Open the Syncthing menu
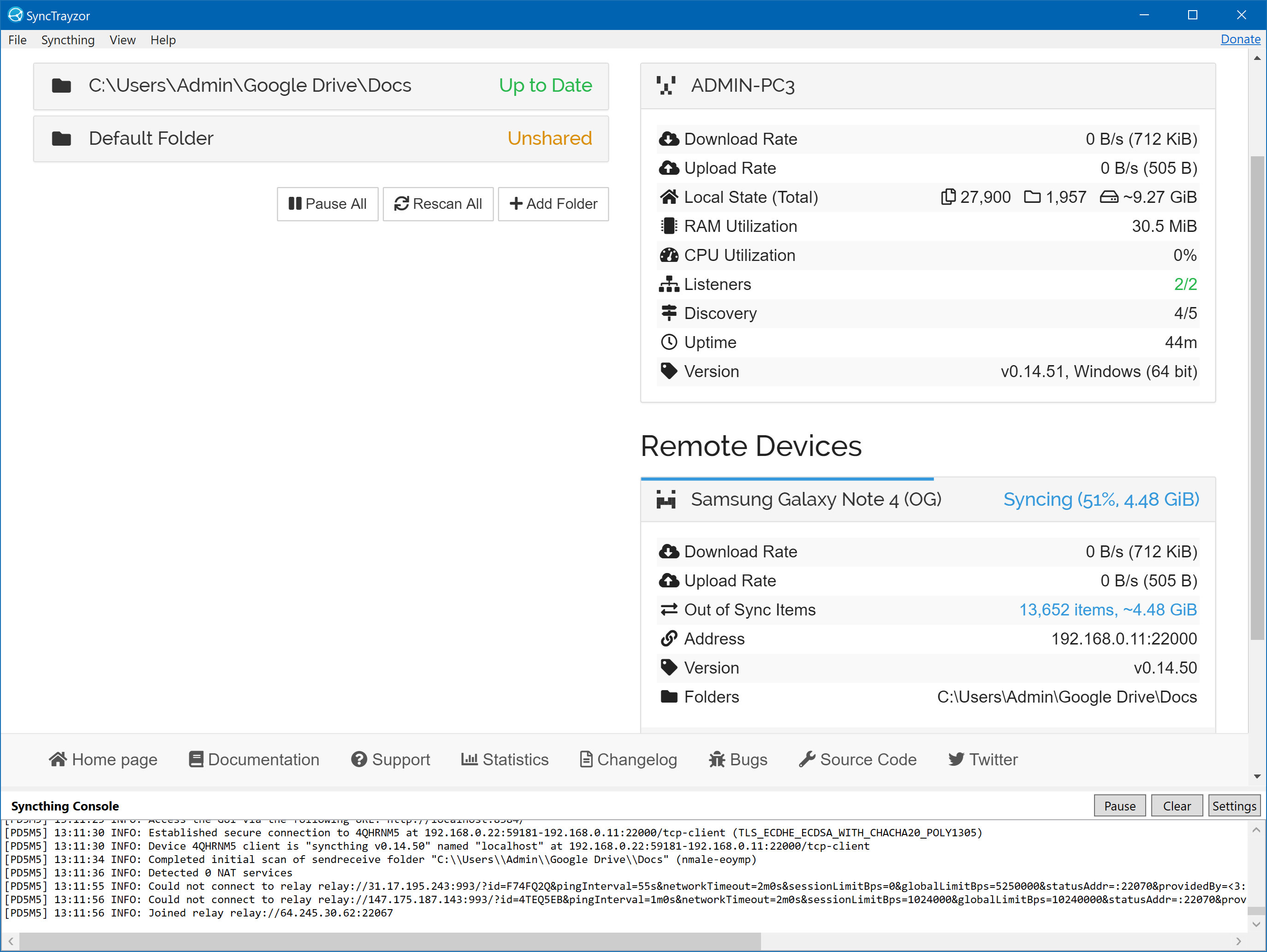This screenshot has width=1267, height=952. (x=68, y=40)
